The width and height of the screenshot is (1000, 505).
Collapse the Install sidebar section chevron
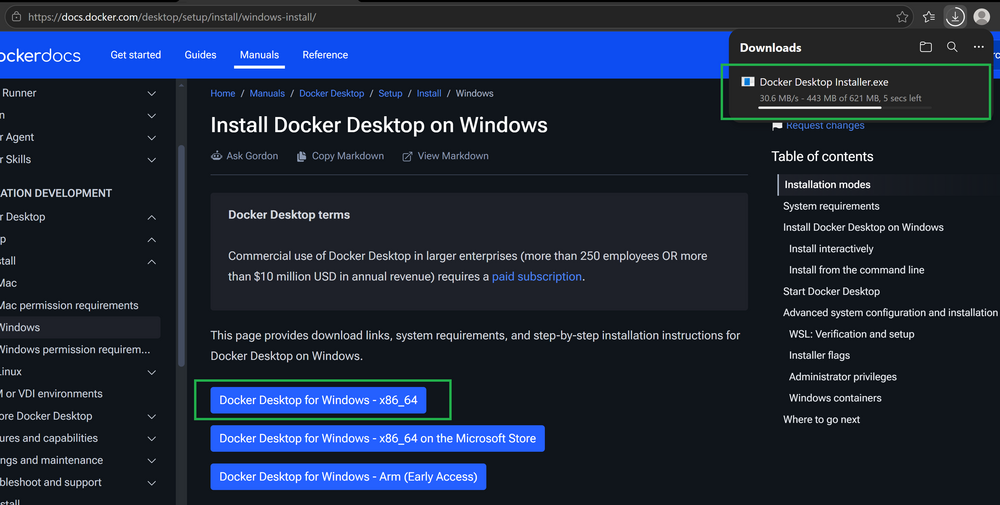[x=152, y=261]
